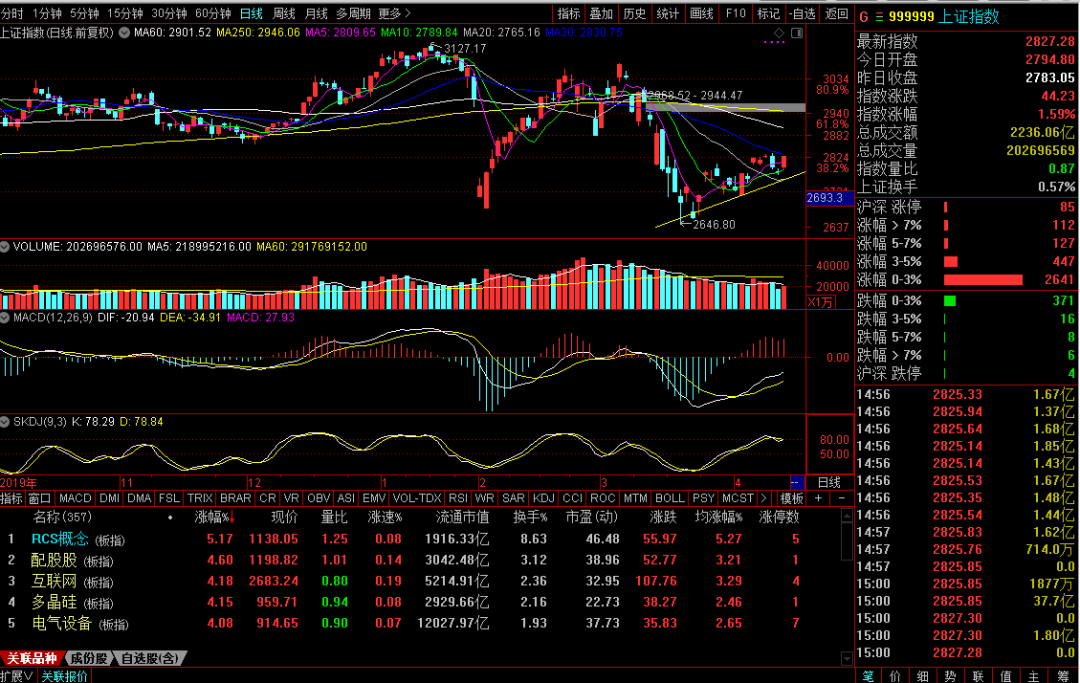Viewport: 1080px width, 683px height.
Task: Select the 60分钟 period
Action: (x=213, y=13)
